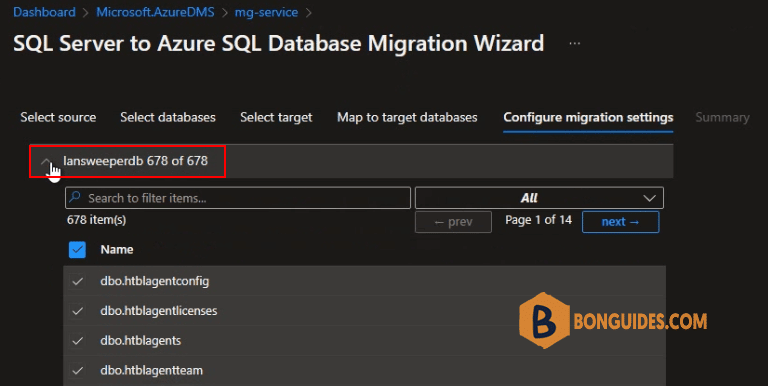Image resolution: width=768 pixels, height=386 pixels.
Task: Switch to the Select databases tab
Action: coord(168,118)
